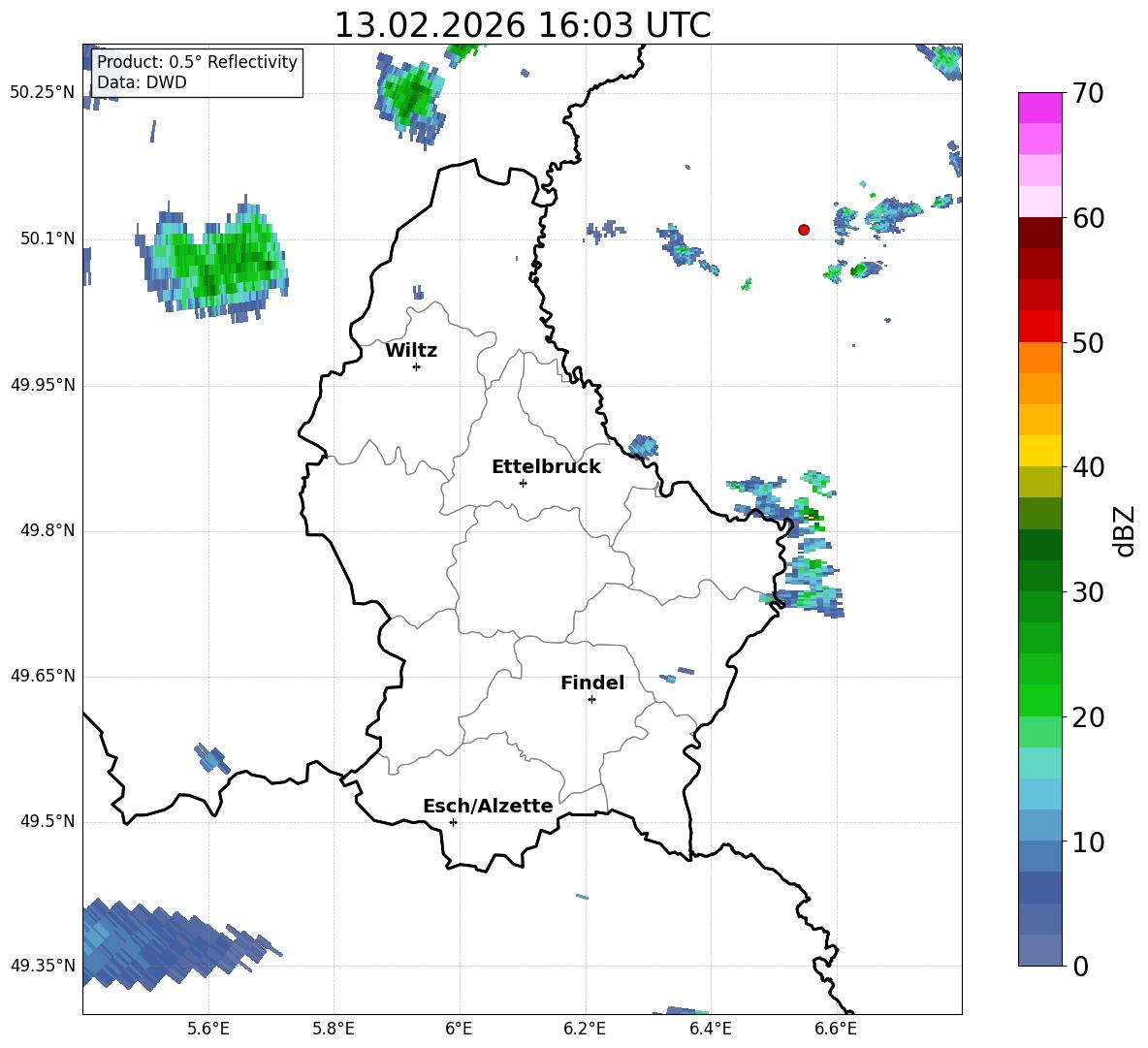Click the 49.95°N latitude label

click(x=43, y=385)
